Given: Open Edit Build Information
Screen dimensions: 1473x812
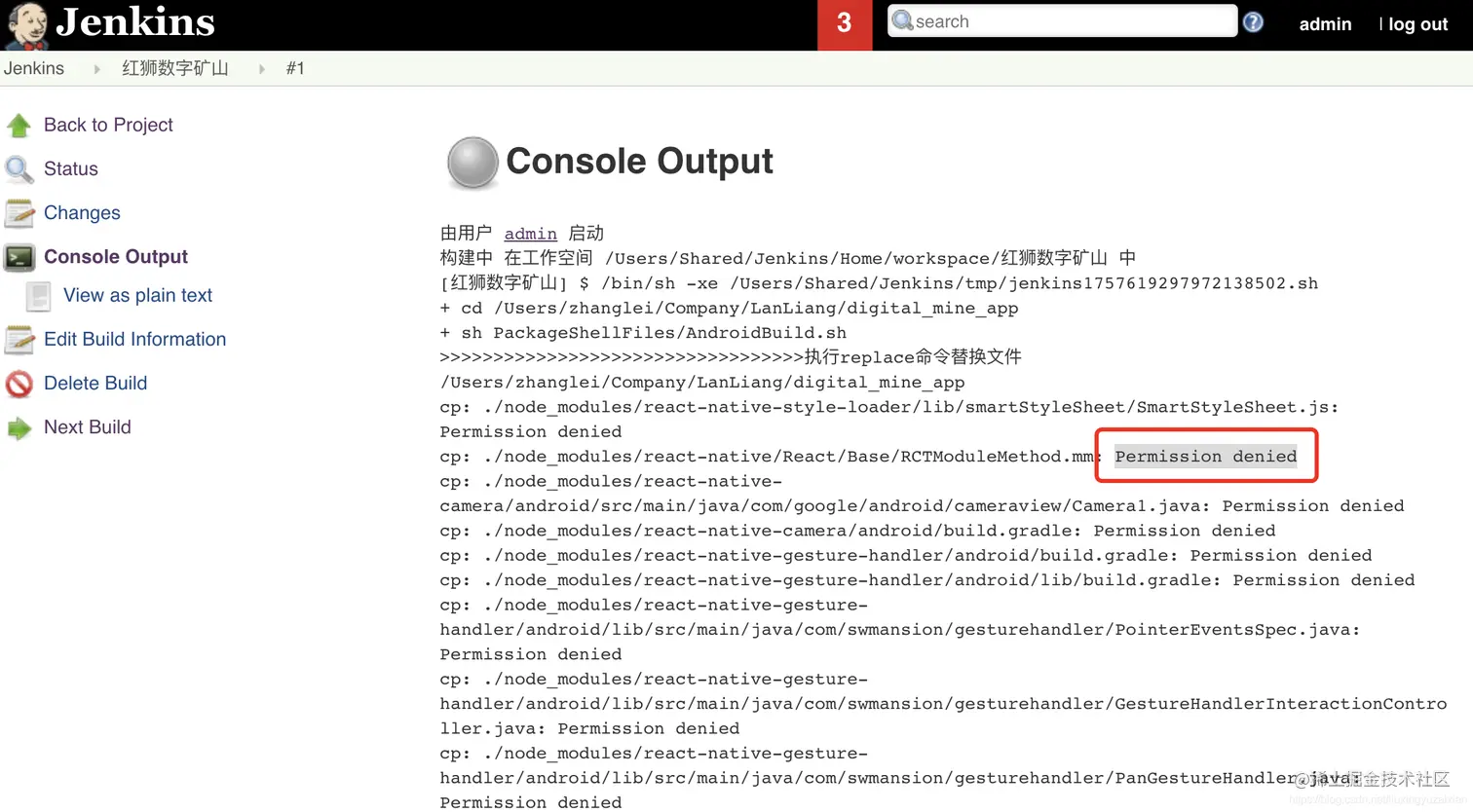Looking at the screenshot, I should [134, 339].
